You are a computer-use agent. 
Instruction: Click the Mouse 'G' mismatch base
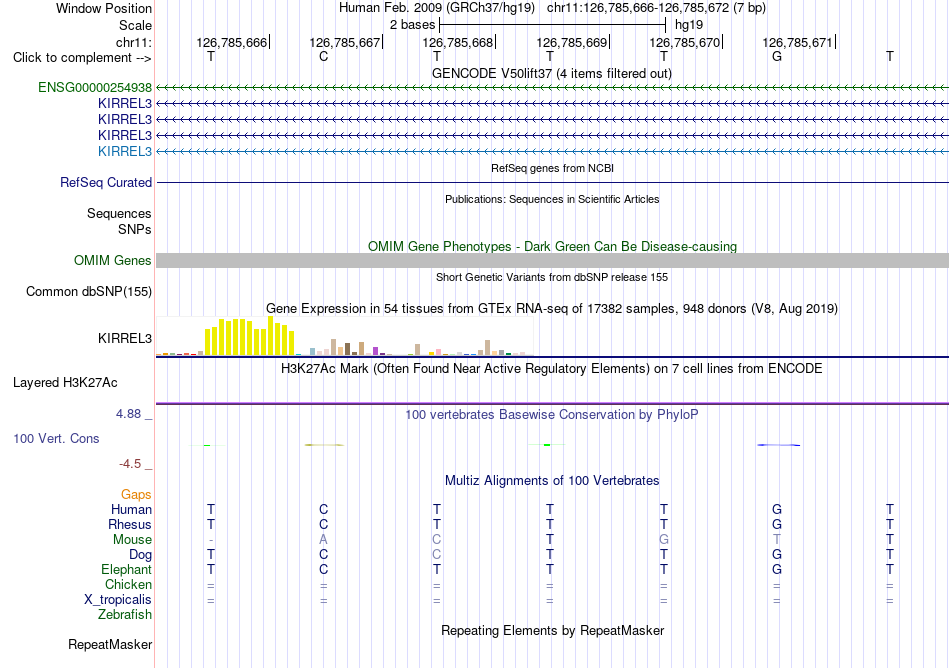[x=664, y=540]
